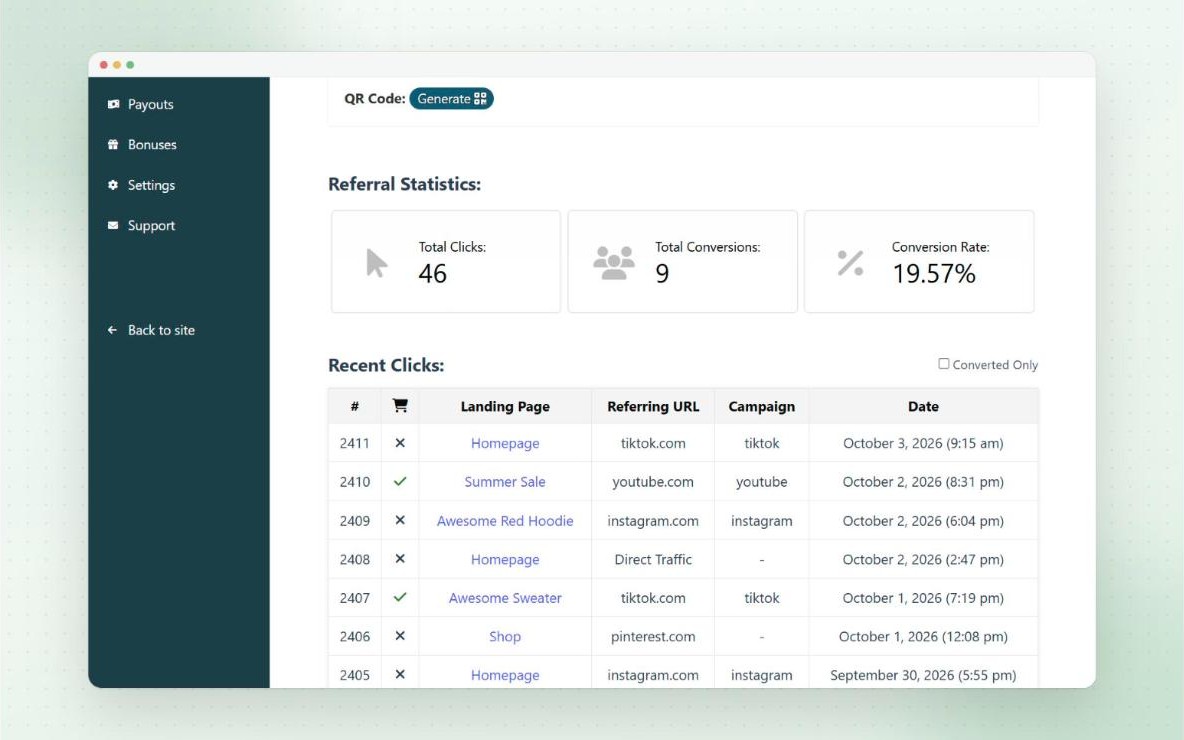Viewport: 1184px width, 740px height.
Task: Click date October 1, 2026 (12:08 pm)
Action: (x=923, y=637)
